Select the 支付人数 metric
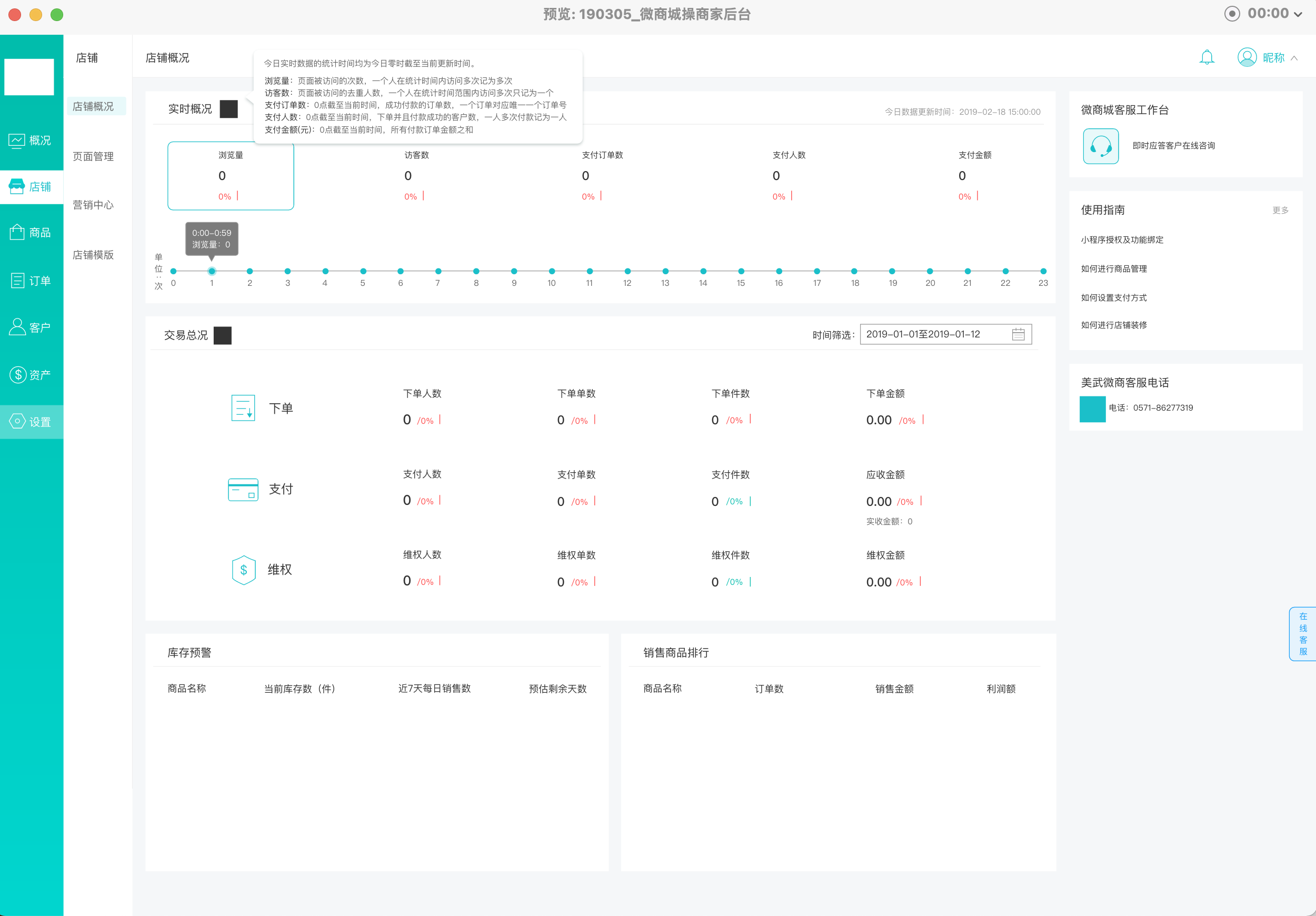The height and width of the screenshot is (916, 1316). [789, 175]
